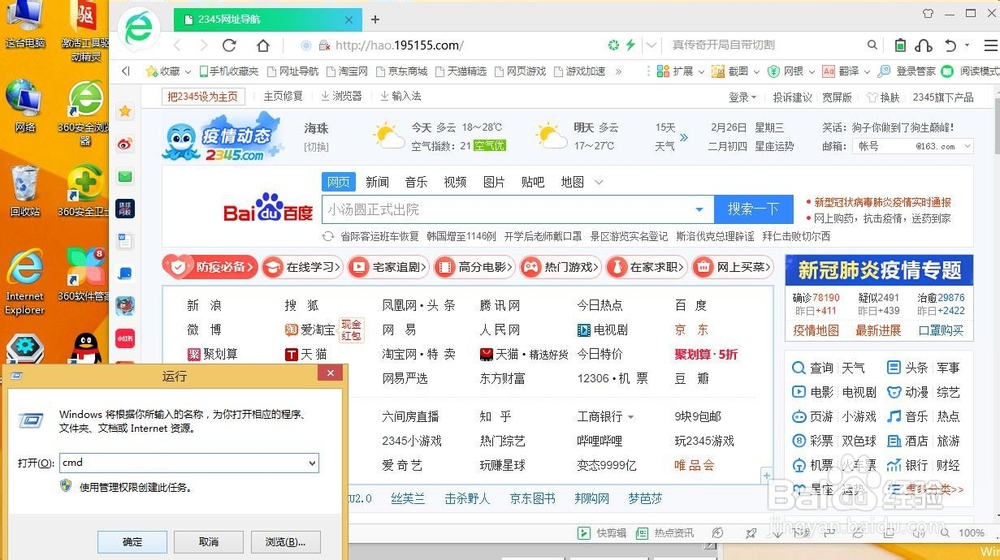Click the 把2345设为主页 button
The width and height of the screenshot is (1000, 560).
click(x=202, y=97)
